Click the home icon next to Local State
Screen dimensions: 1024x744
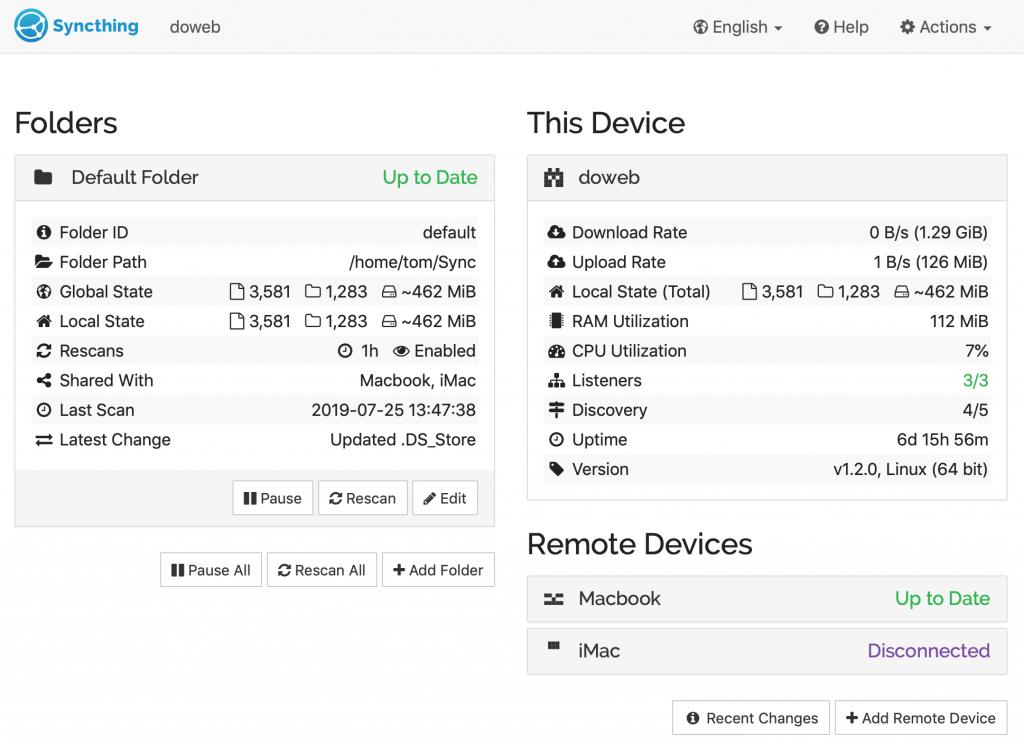[44, 321]
